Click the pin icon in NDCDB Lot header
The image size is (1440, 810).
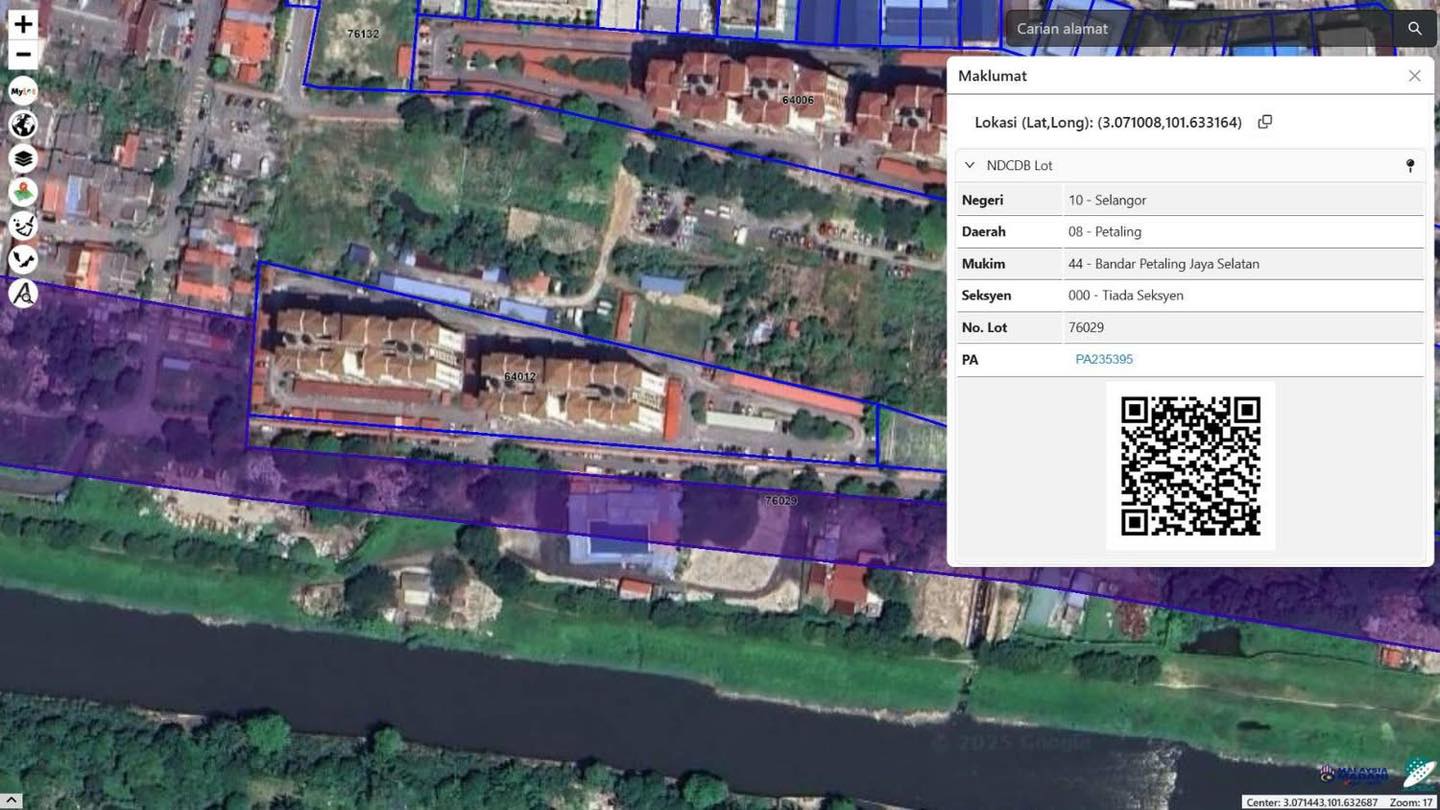point(1410,166)
